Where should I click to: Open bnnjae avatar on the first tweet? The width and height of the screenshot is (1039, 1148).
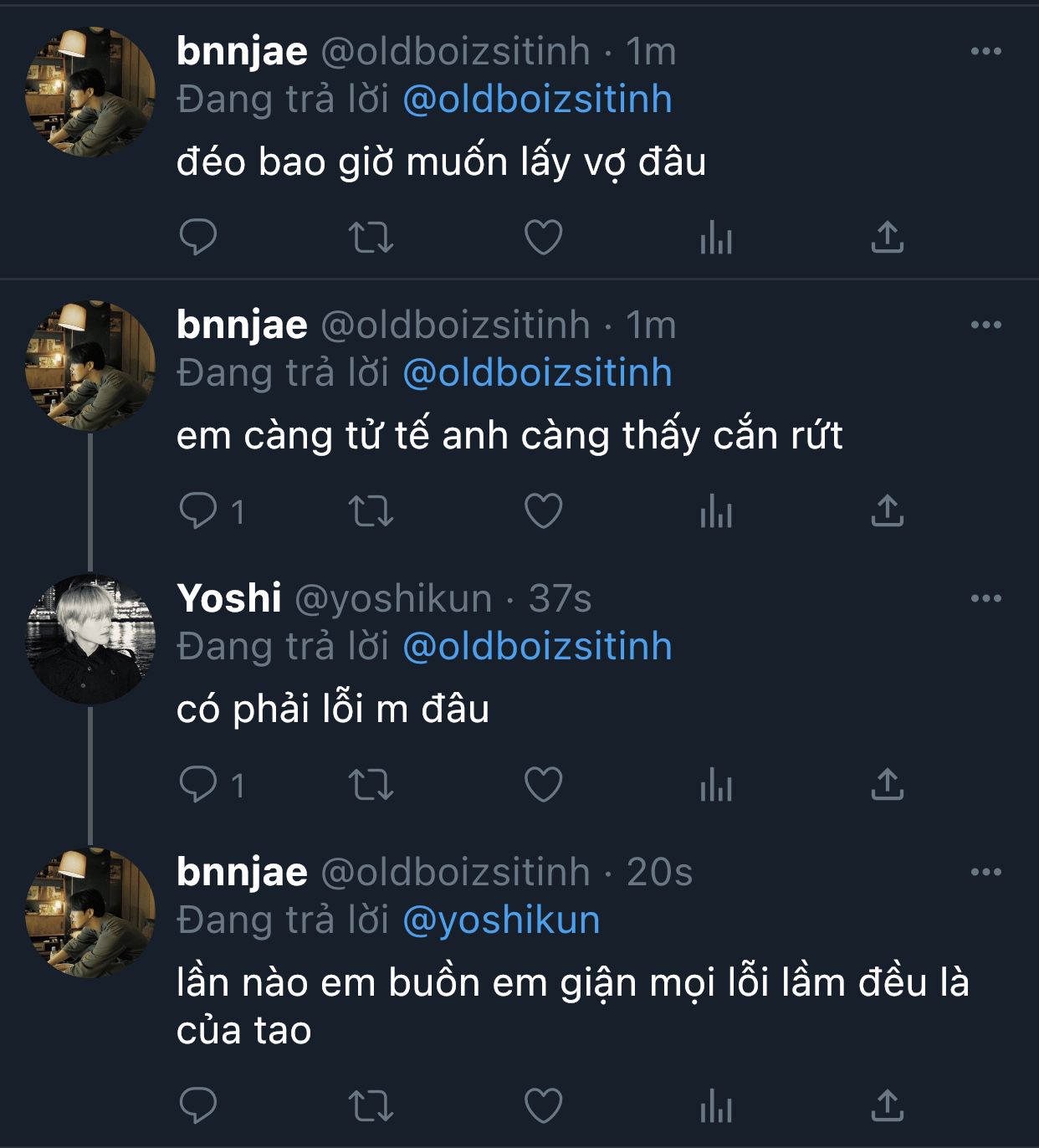(90, 91)
